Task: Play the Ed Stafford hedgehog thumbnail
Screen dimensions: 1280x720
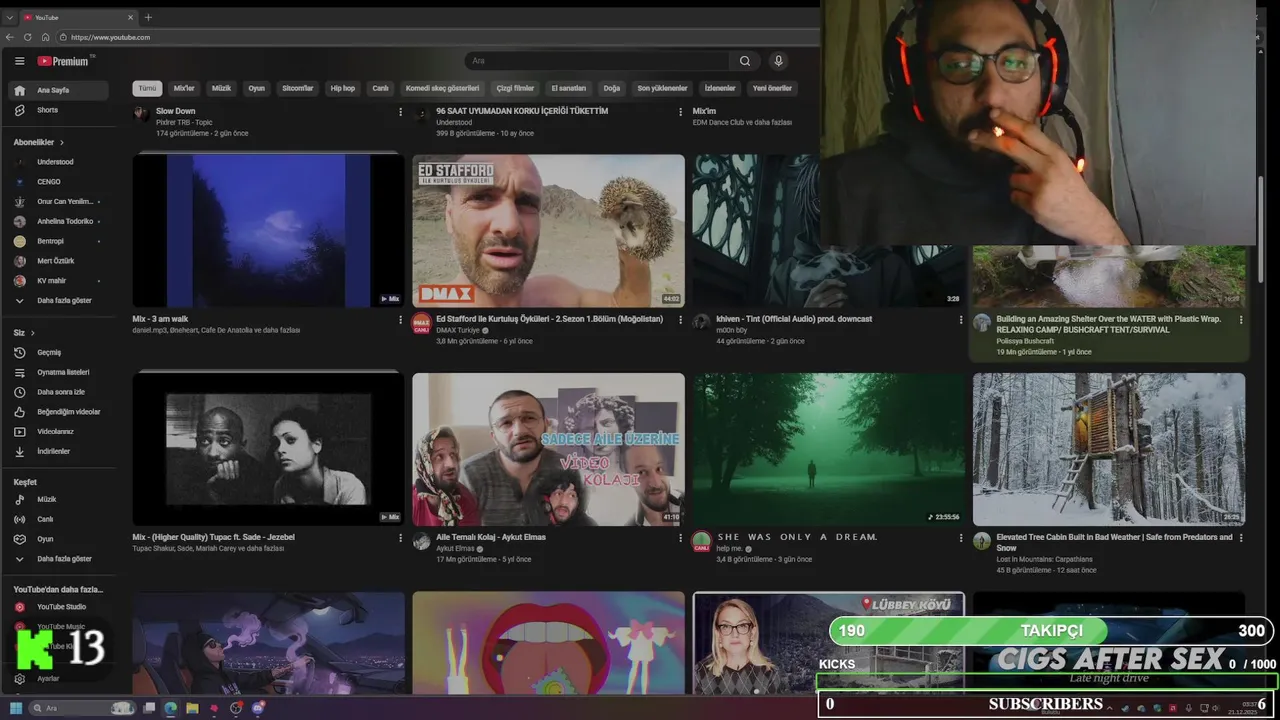Action: point(548,231)
